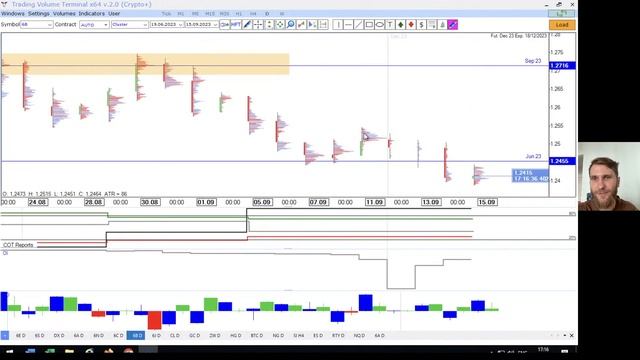Viewport: 640px width, 360px height.
Task: Click the pencil draw tool icon
Action: coord(247,24)
